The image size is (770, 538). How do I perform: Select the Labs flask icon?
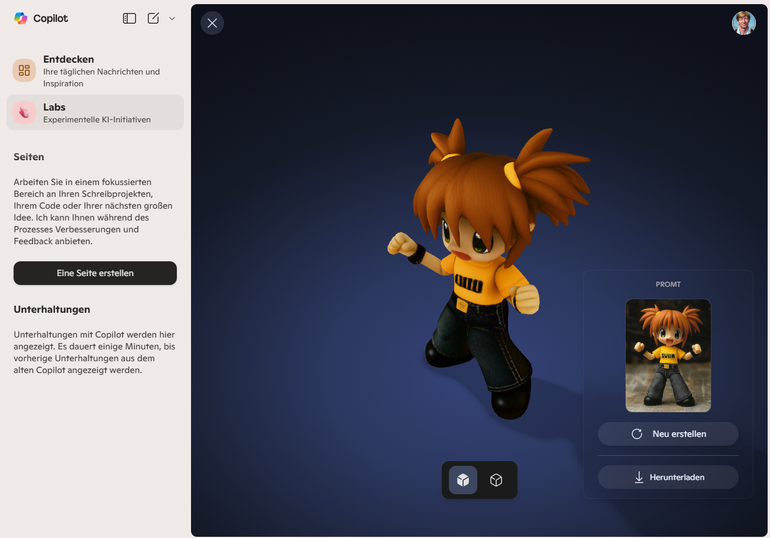[x=24, y=112]
